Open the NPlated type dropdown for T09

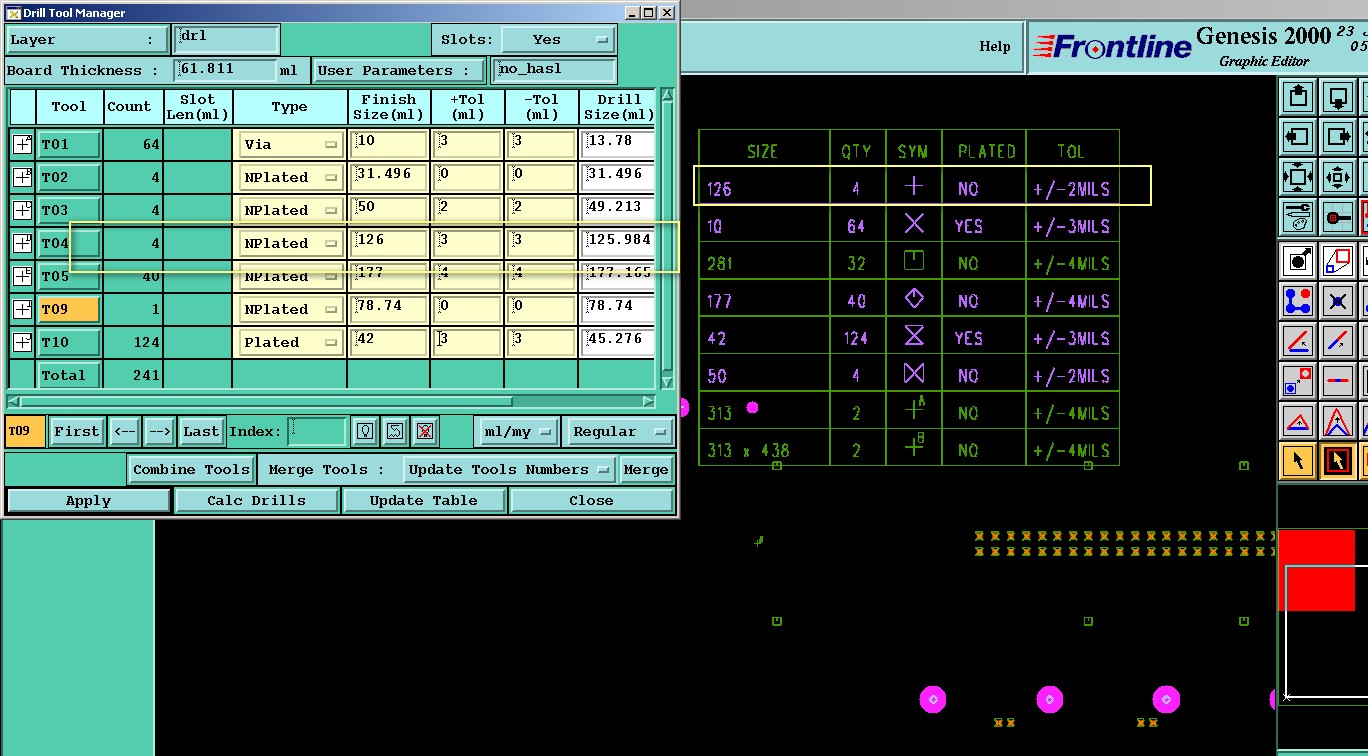point(290,309)
